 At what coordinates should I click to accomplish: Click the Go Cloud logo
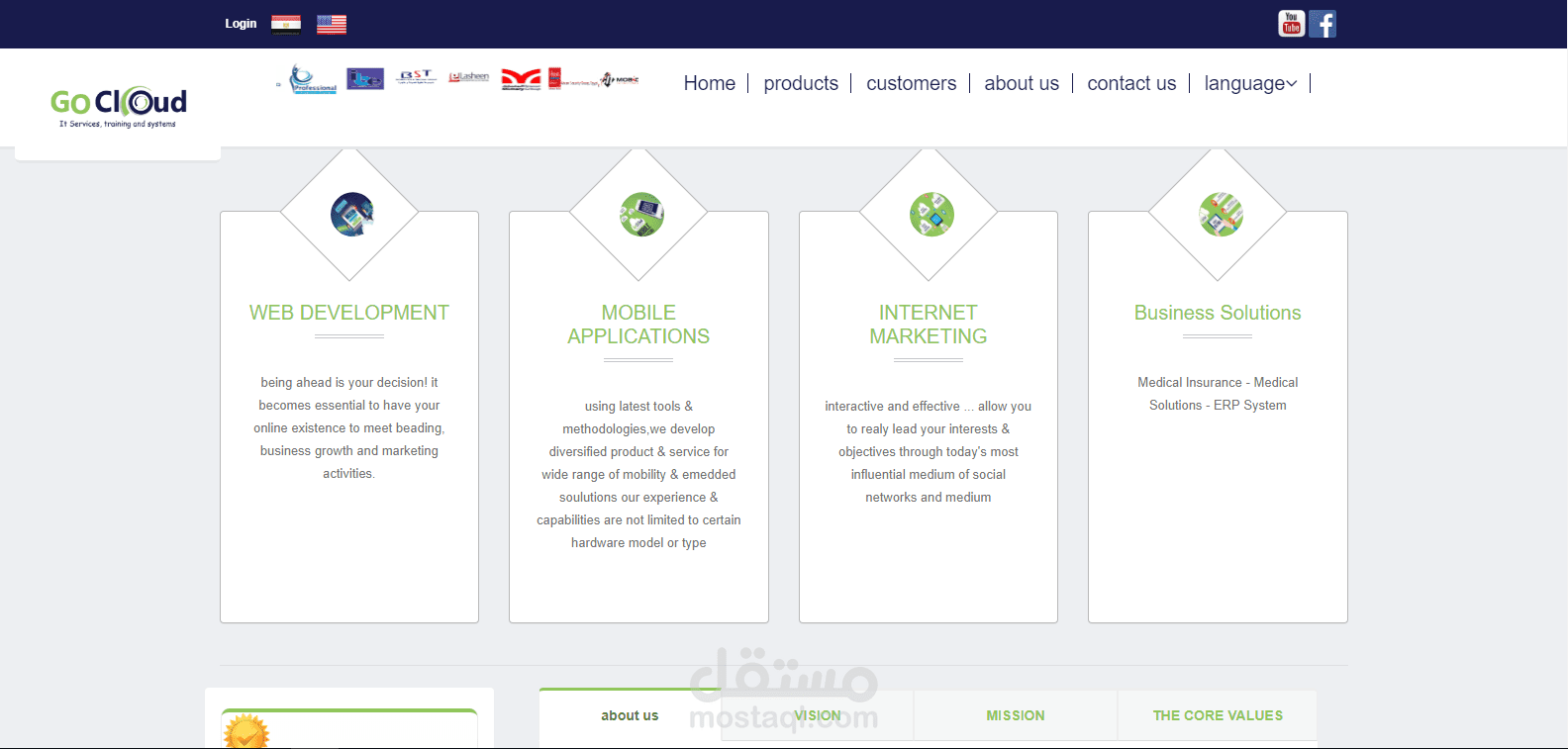click(118, 107)
